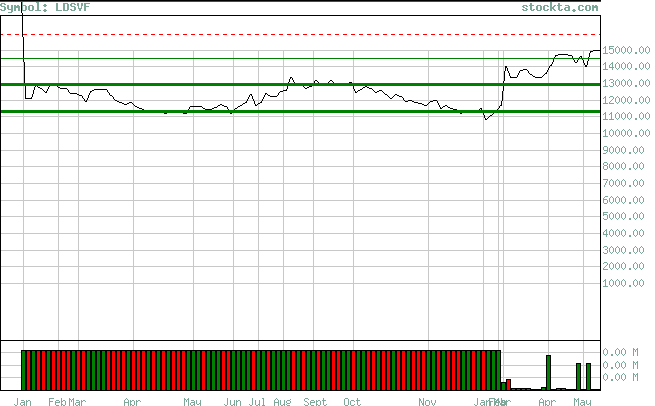Click the 3000.00 price axis label

tap(623, 250)
